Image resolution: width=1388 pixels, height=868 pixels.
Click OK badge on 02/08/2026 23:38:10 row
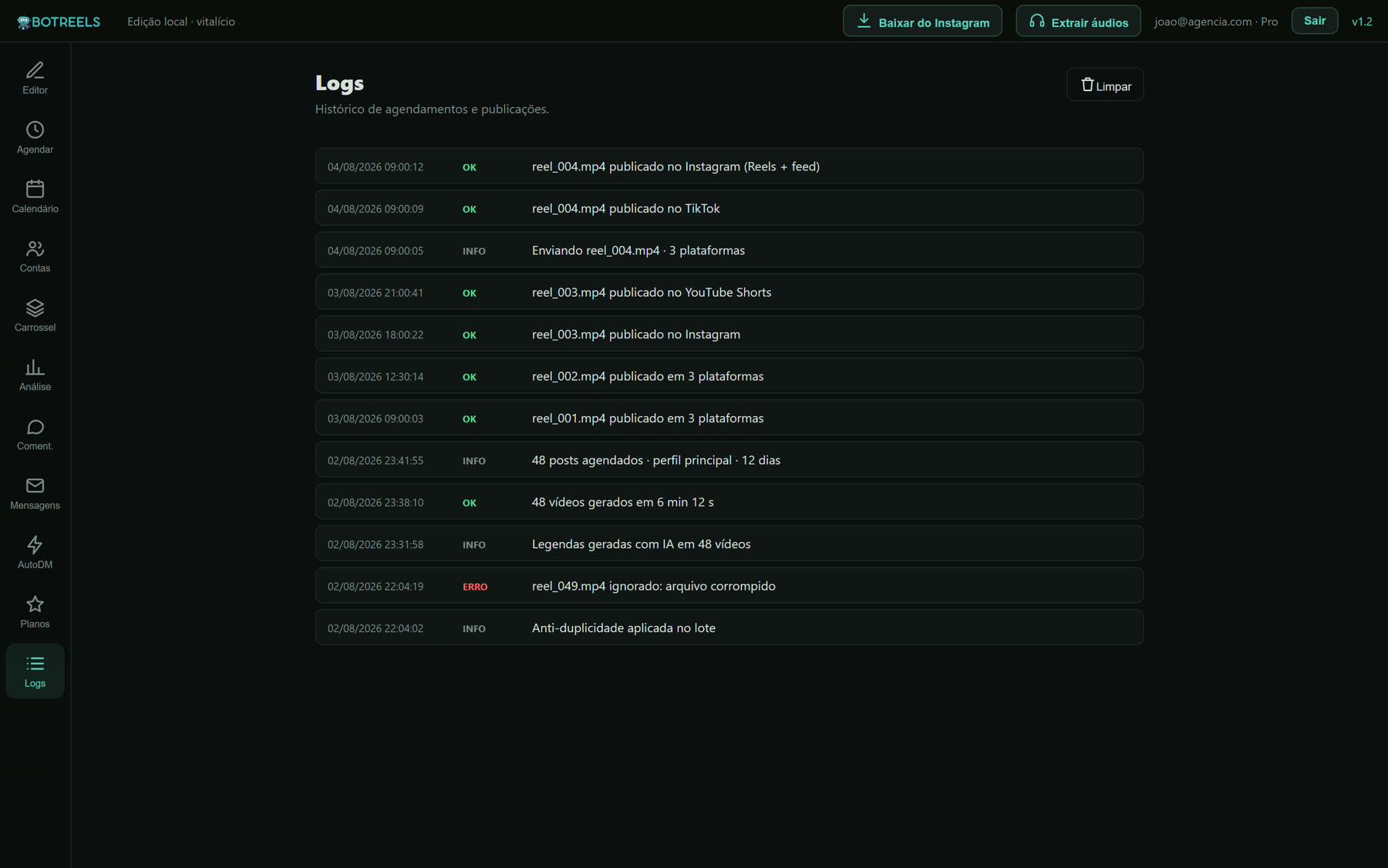click(x=470, y=503)
